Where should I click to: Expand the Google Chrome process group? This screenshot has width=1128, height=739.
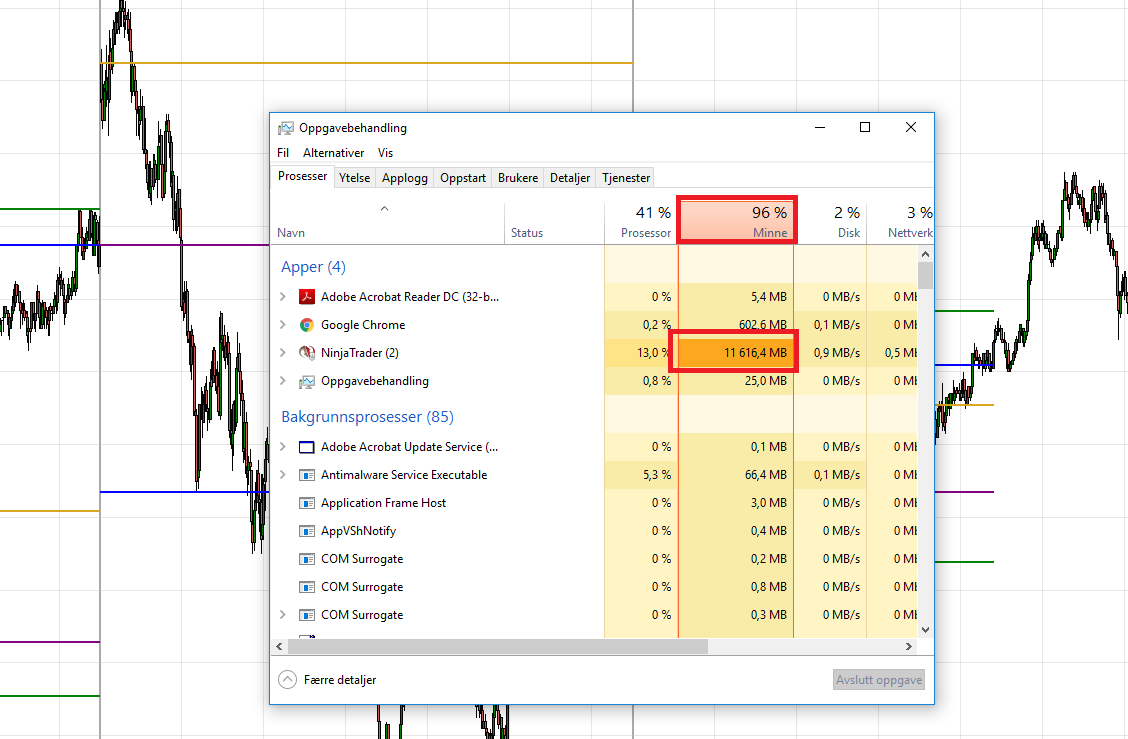click(x=283, y=325)
